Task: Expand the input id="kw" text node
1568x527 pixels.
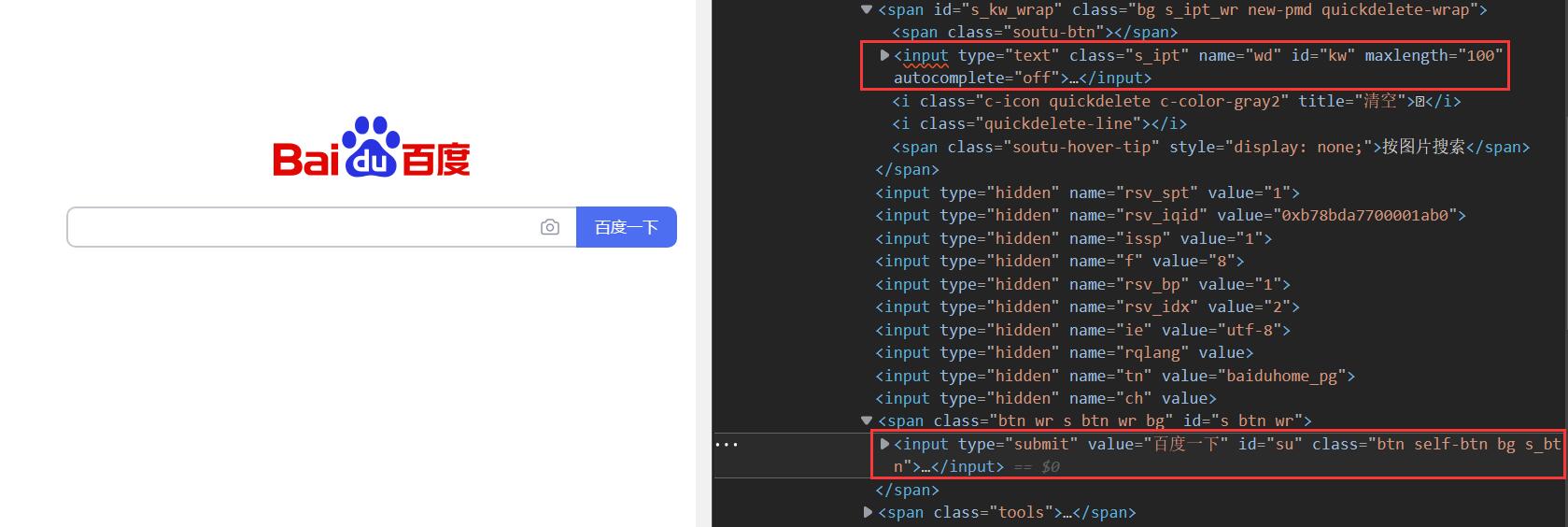Action: click(884, 56)
